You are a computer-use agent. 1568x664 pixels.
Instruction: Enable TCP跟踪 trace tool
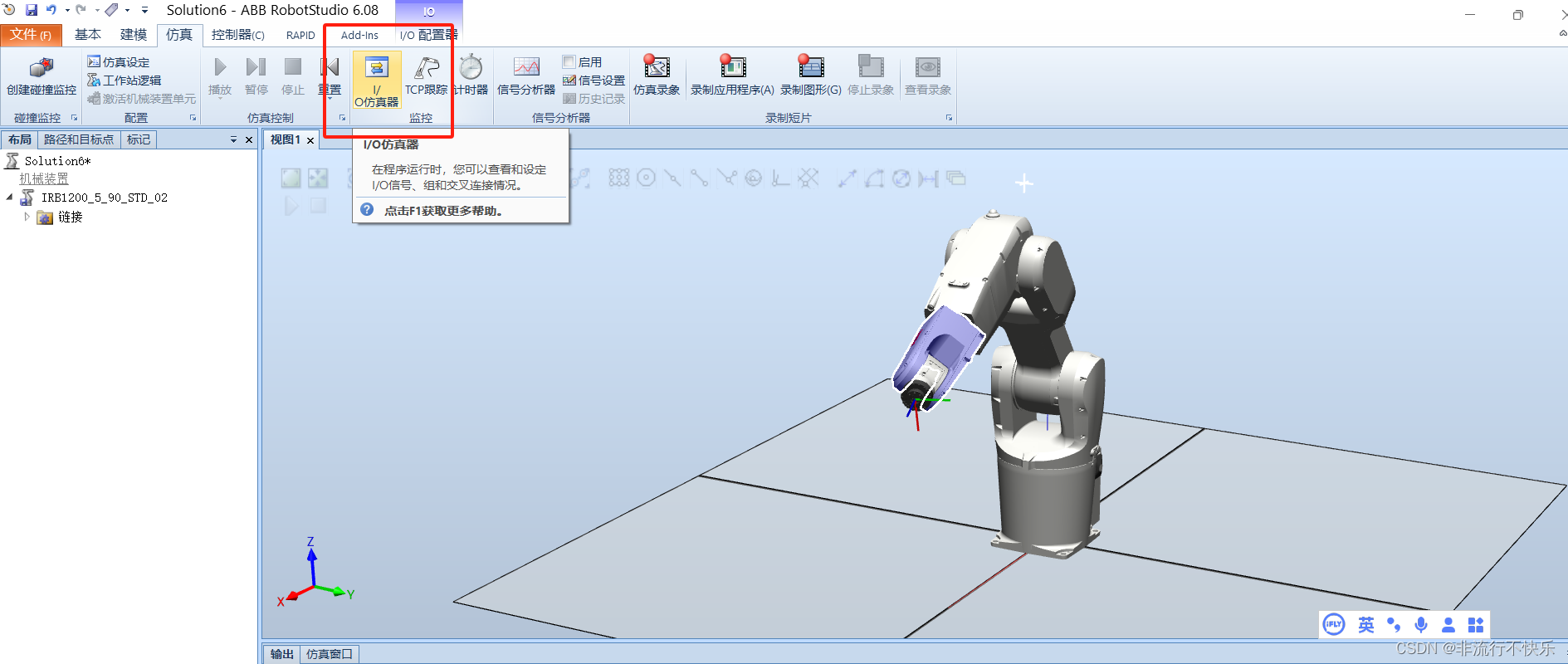pos(426,76)
